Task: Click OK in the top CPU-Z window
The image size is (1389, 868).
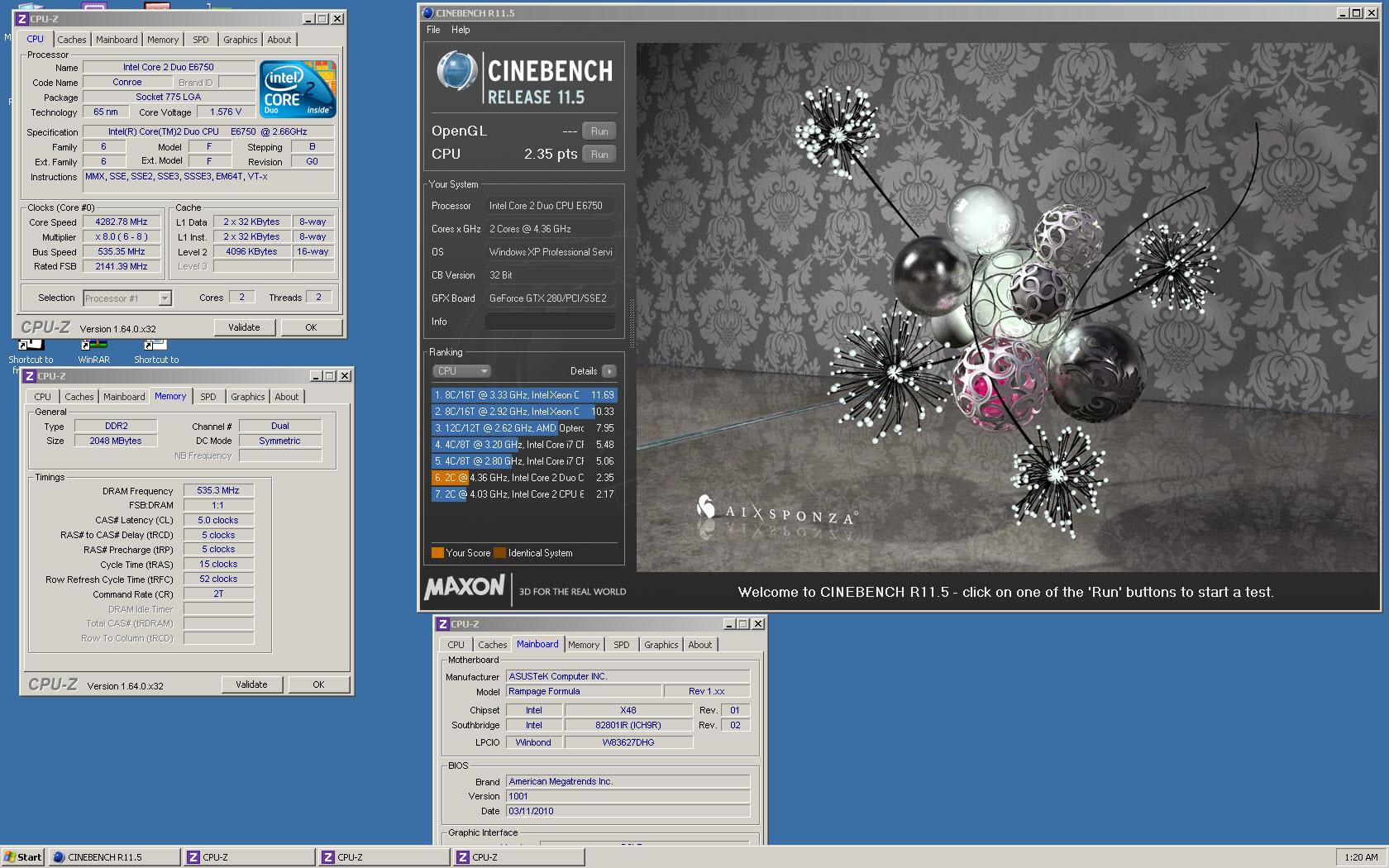Action: point(311,327)
